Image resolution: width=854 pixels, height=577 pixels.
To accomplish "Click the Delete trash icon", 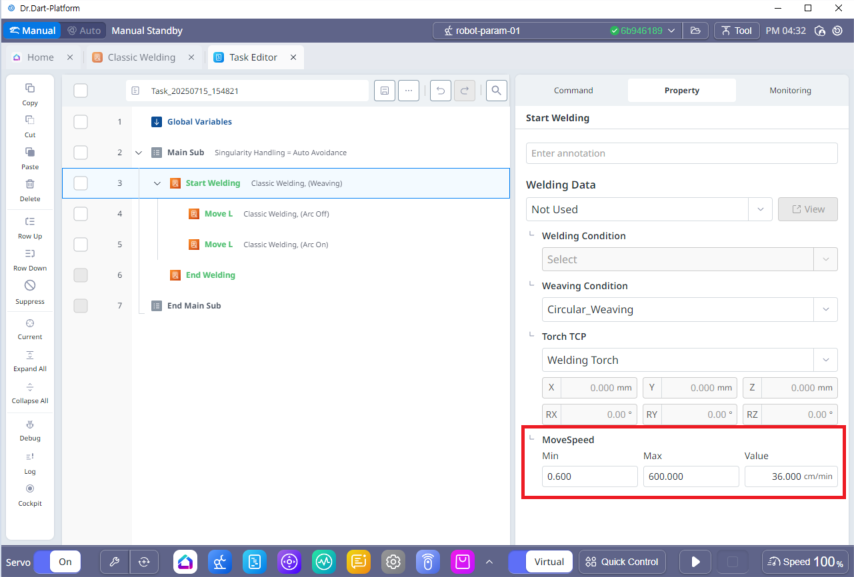I will [x=30, y=184].
